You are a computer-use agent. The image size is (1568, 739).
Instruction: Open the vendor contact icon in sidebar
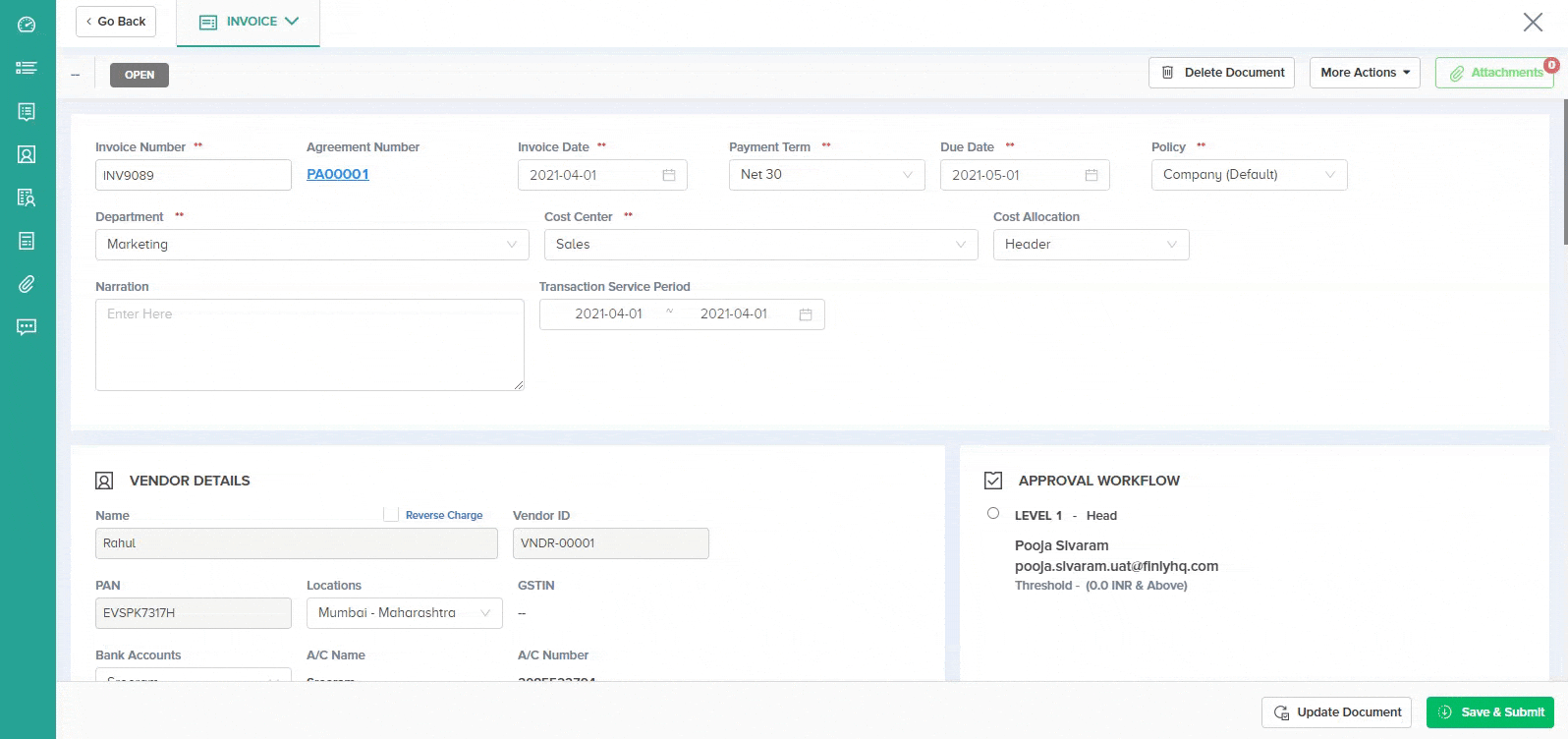click(27, 154)
